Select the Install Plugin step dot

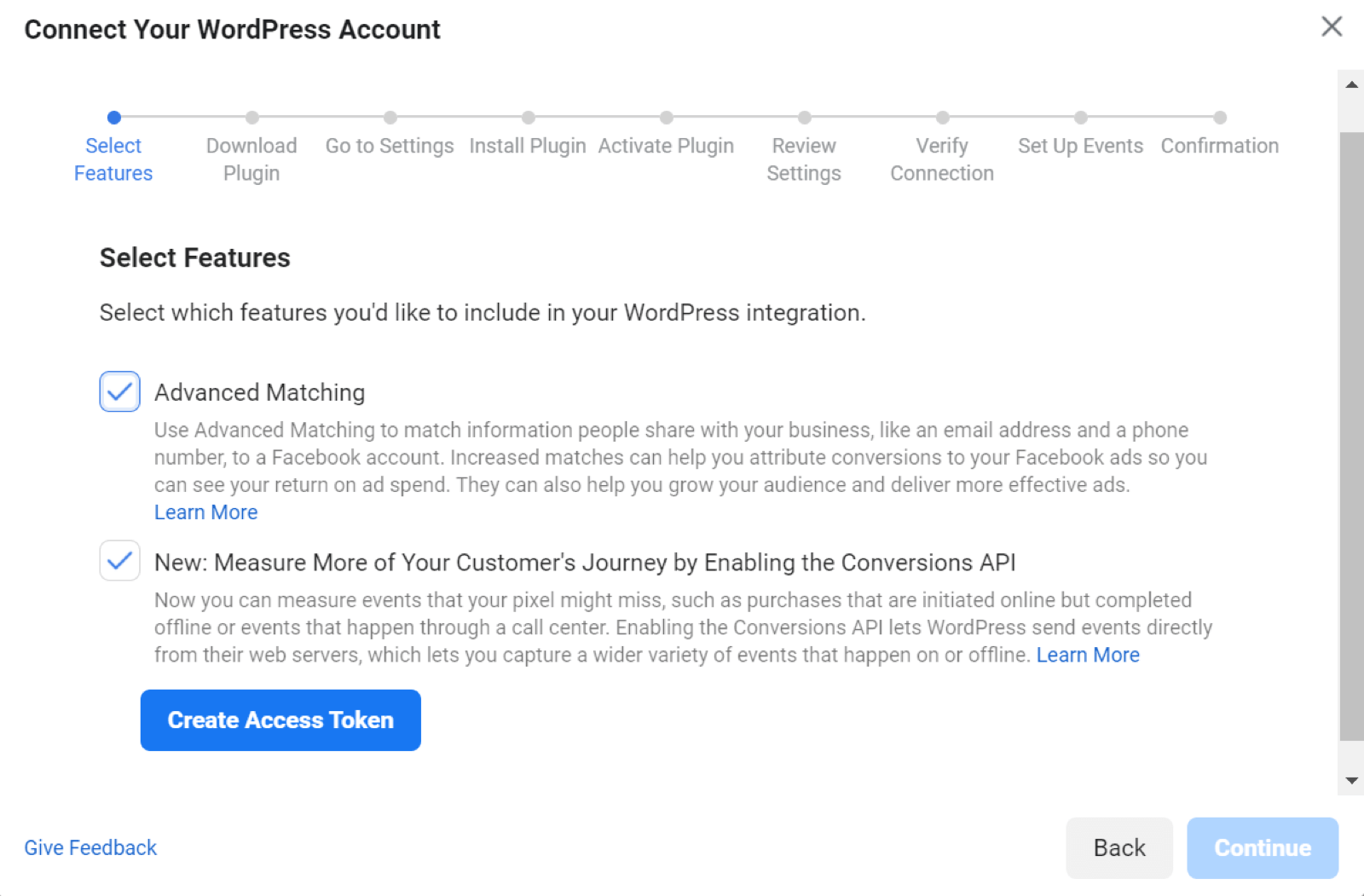pos(528,118)
